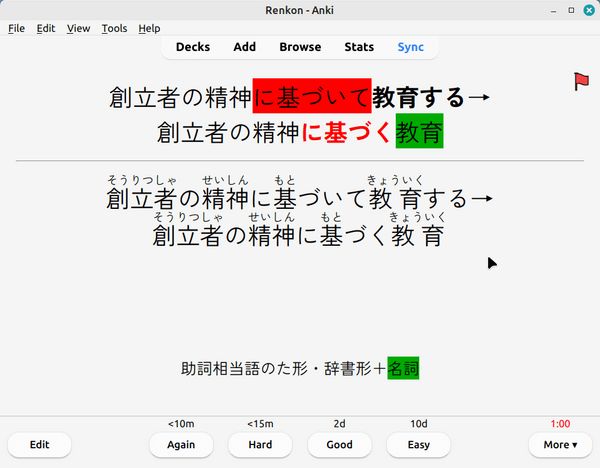The width and height of the screenshot is (600, 468).
Task: Go to Decks screen
Action: (x=193, y=47)
